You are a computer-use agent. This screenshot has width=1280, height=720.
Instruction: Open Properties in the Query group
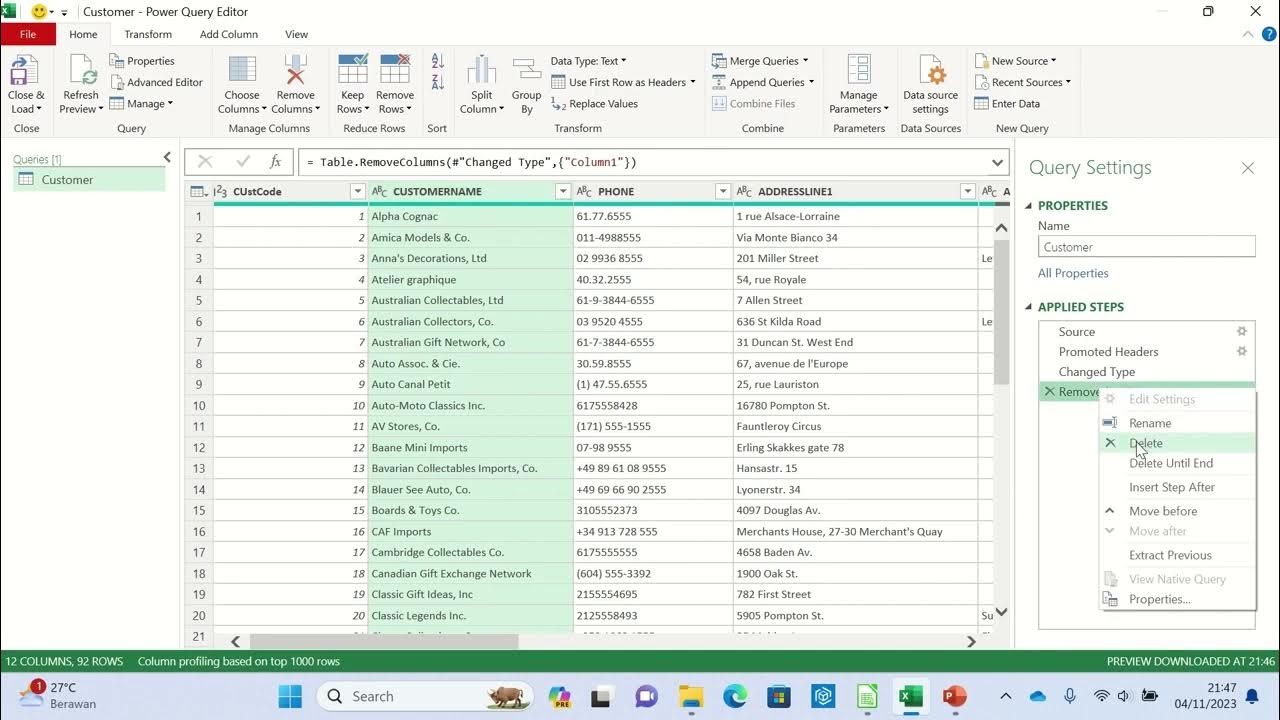point(141,61)
